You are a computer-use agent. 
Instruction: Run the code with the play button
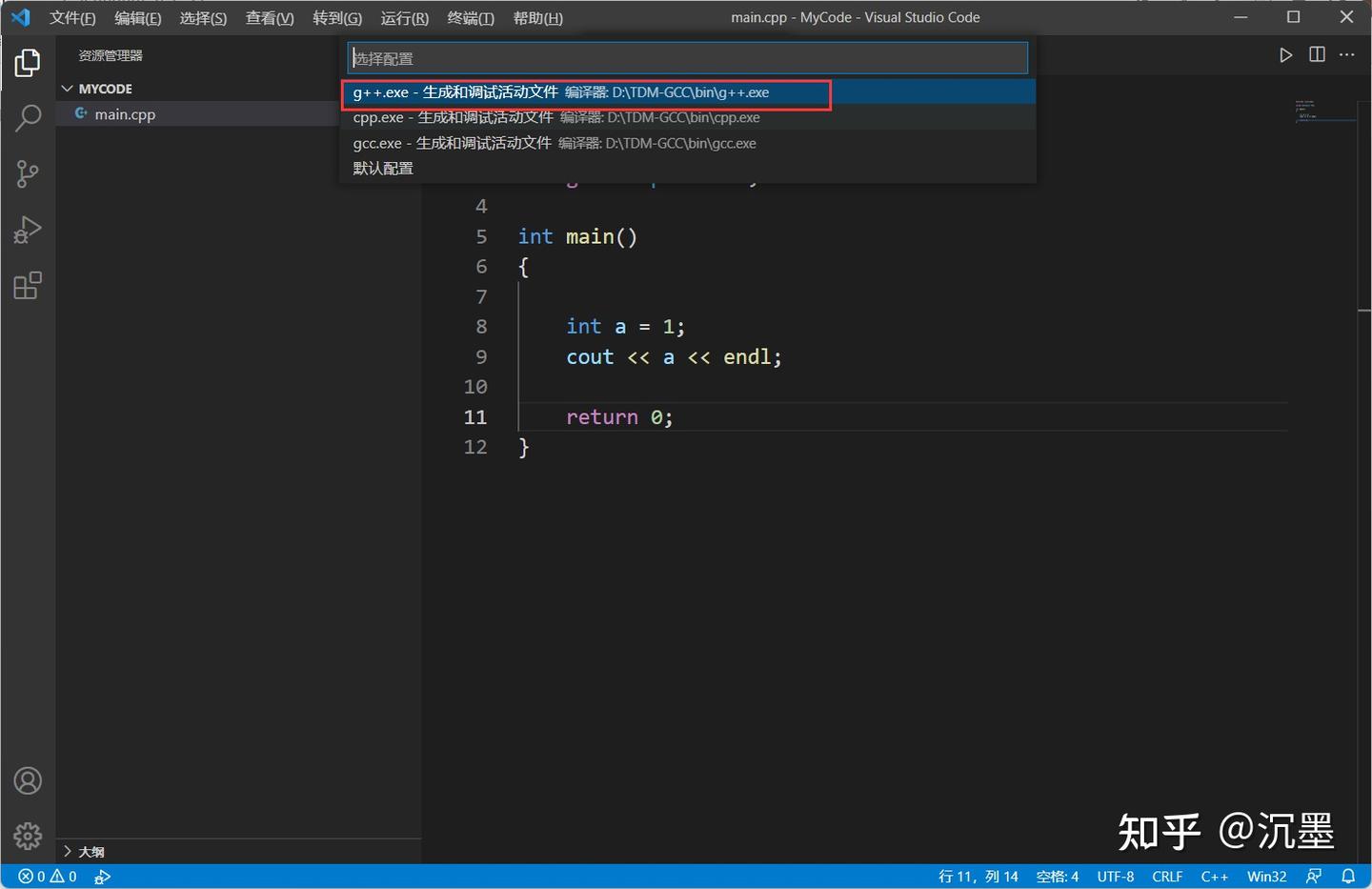point(1285,54)
